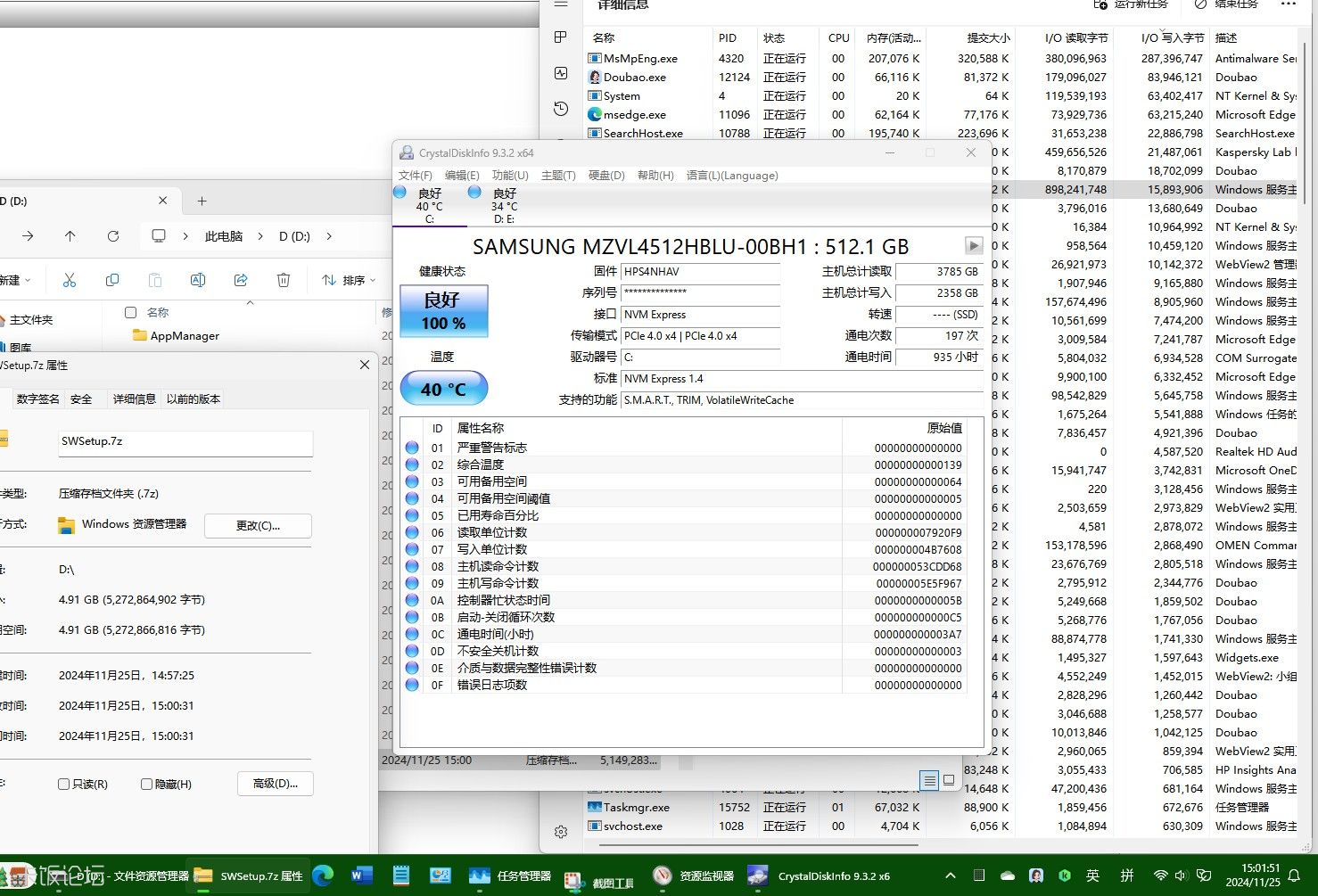
Task: Select the AppManager folder
Action: point(185,335)
